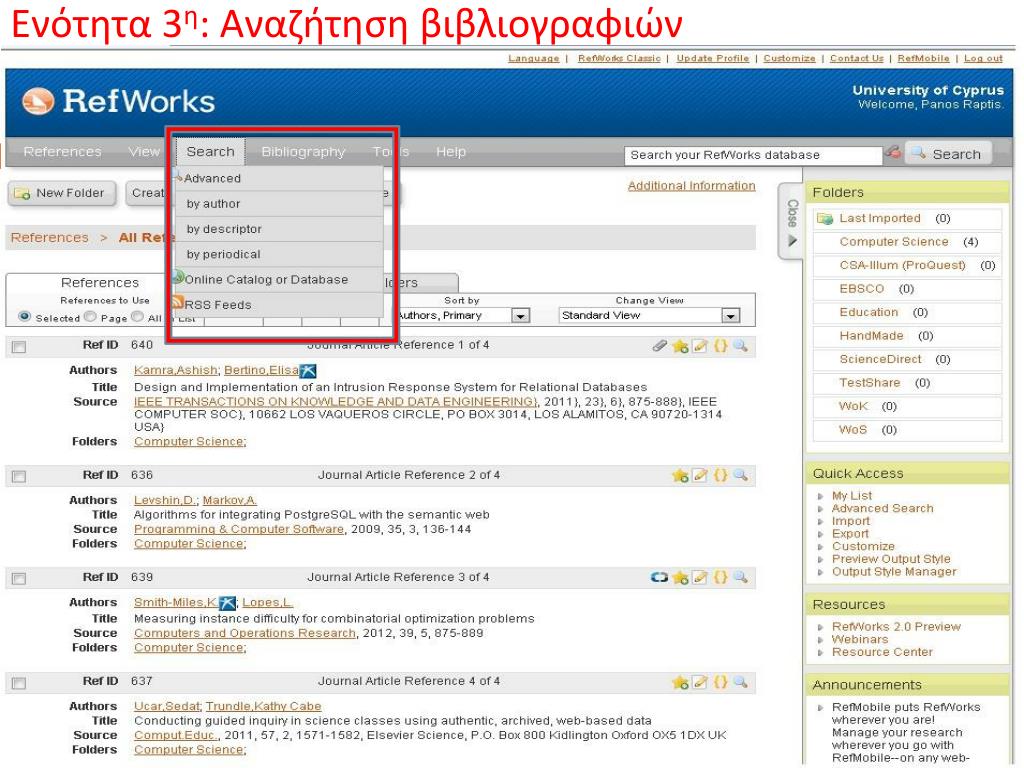Edit reference 637 with the pencil icon
Viewport: 1024px width, 768px height.
[700, 682]
